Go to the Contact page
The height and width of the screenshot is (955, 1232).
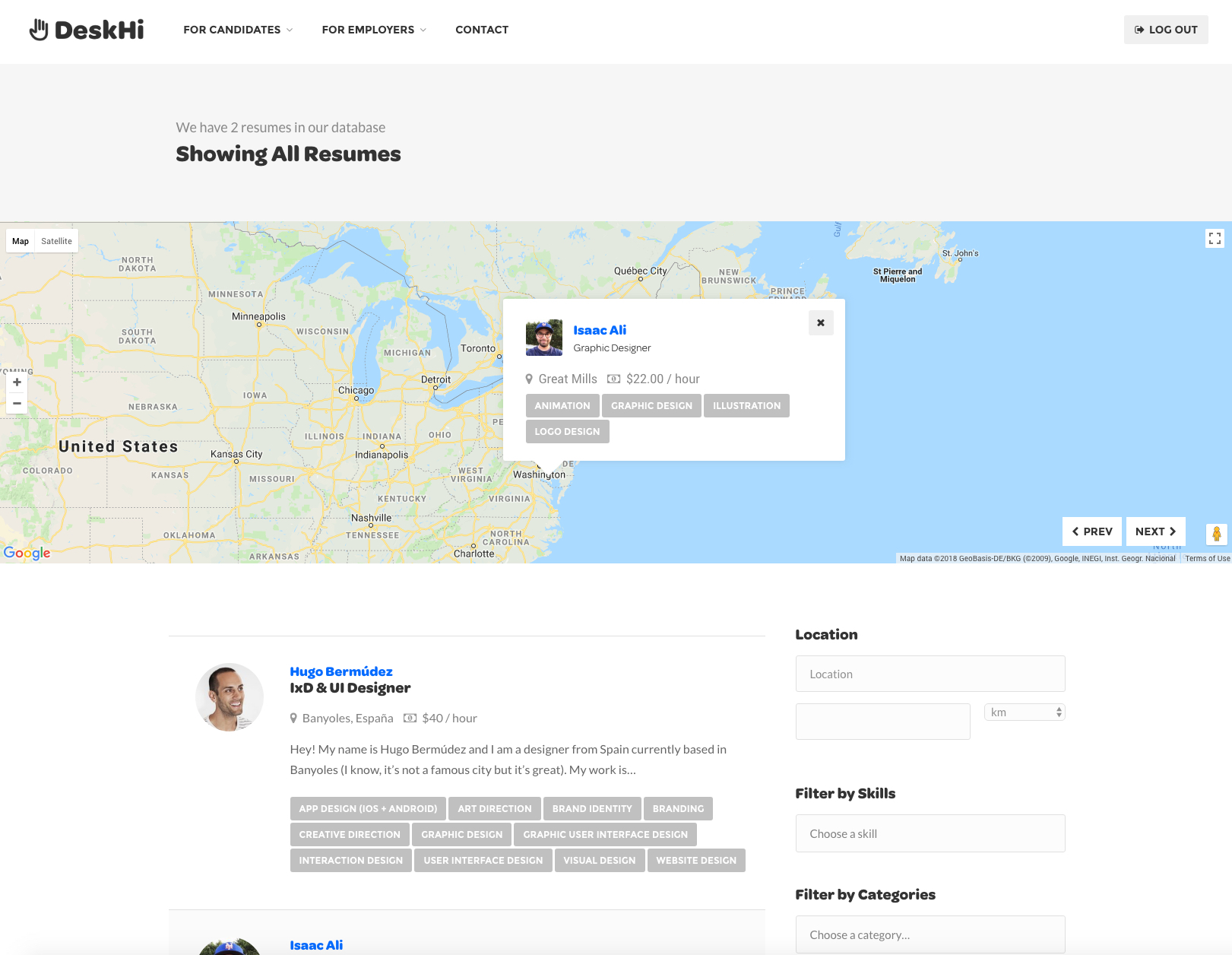click(482, 30)
